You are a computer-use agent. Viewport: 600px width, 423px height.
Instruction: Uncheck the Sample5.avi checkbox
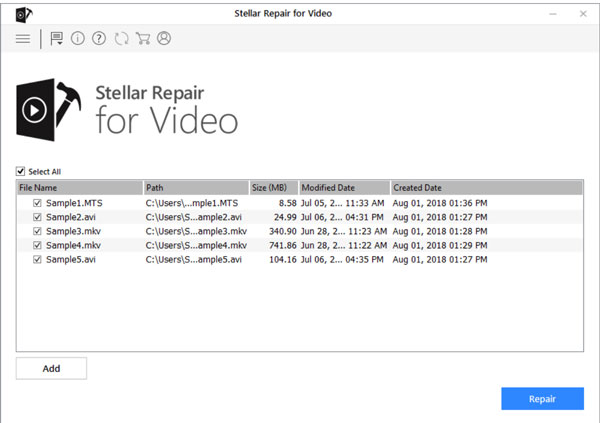pyautogui.click(x=38, y=259)
